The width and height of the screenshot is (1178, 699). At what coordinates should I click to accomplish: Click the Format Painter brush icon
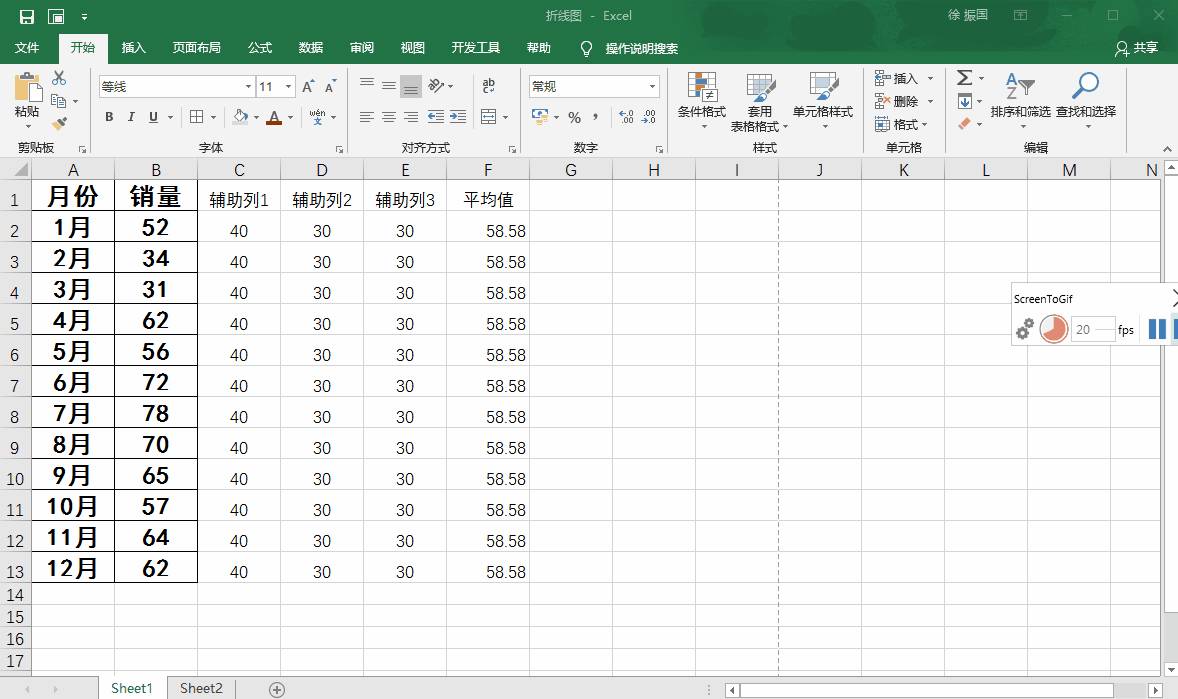(59, 123)
